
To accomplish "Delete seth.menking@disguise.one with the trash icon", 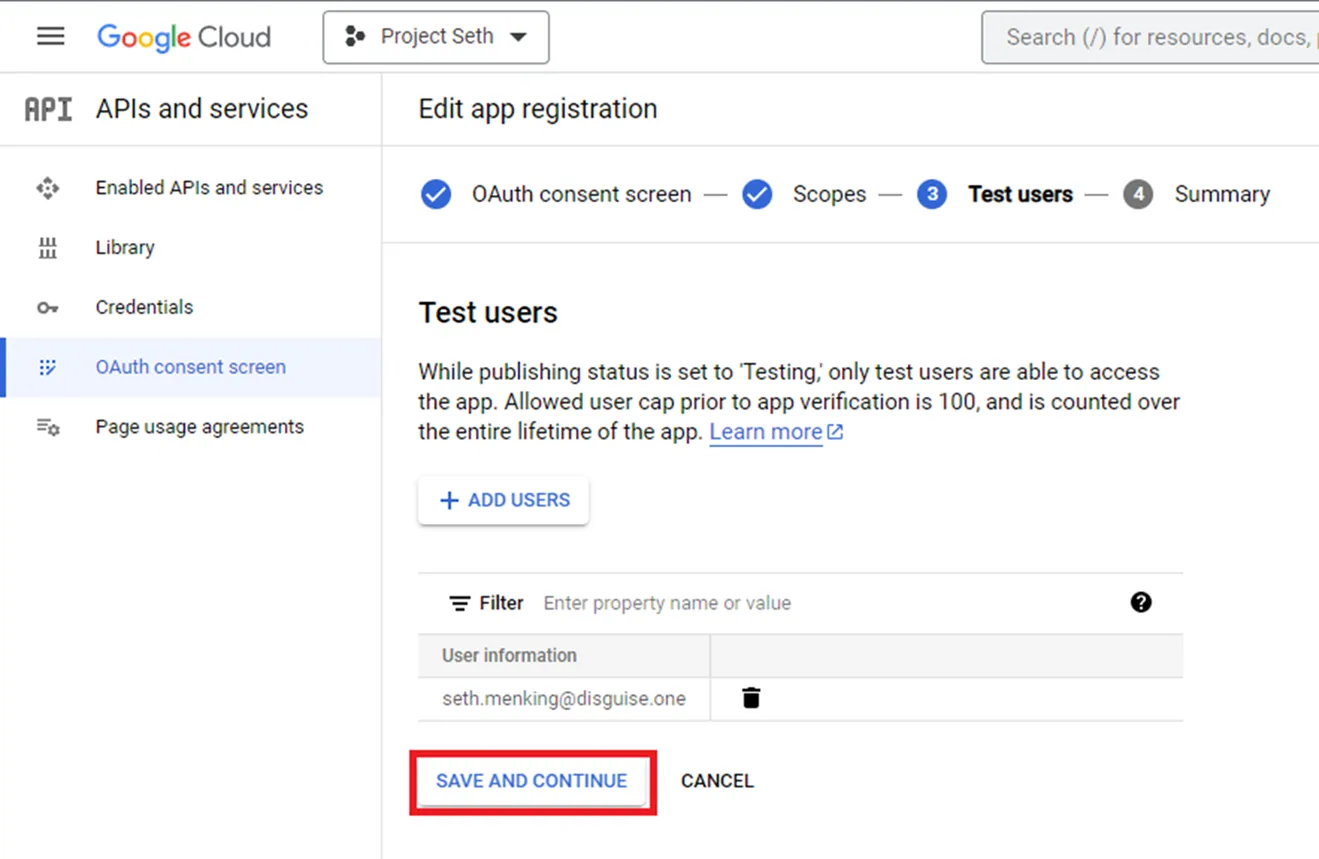I will [x=749, y=698].
